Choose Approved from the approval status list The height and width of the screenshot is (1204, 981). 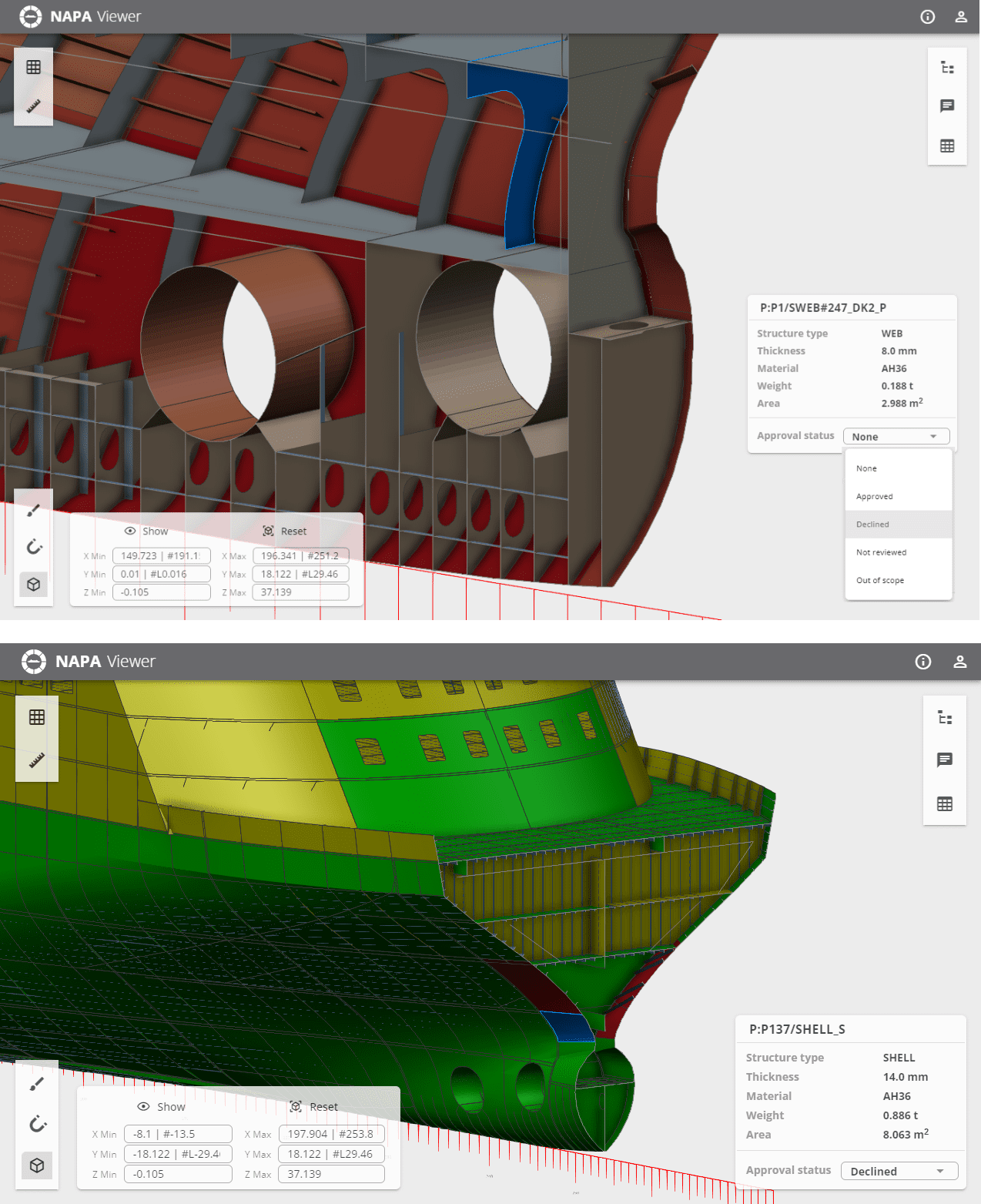pyautogui.click(x=875, y=497)
